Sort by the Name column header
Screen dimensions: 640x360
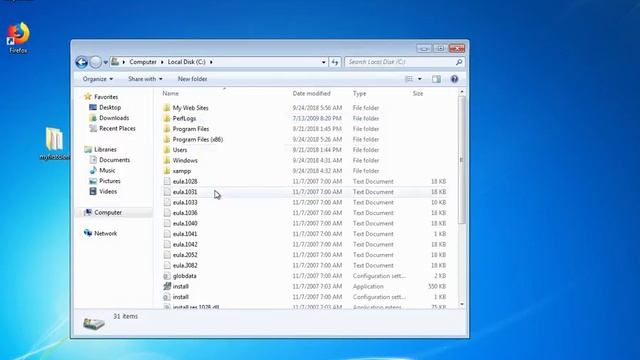point(171,93)
